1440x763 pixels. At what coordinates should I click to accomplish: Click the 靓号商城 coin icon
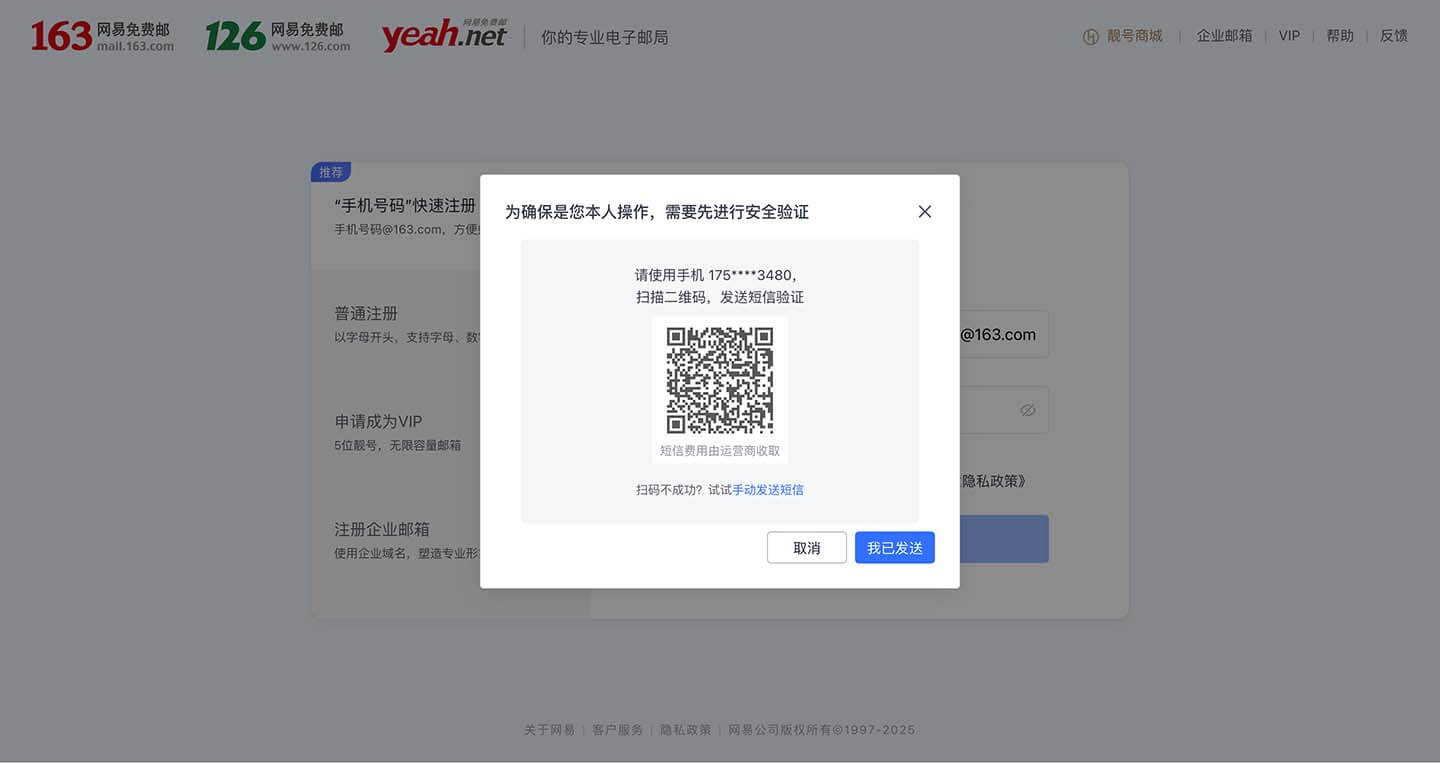click(x=1091, y=36)
